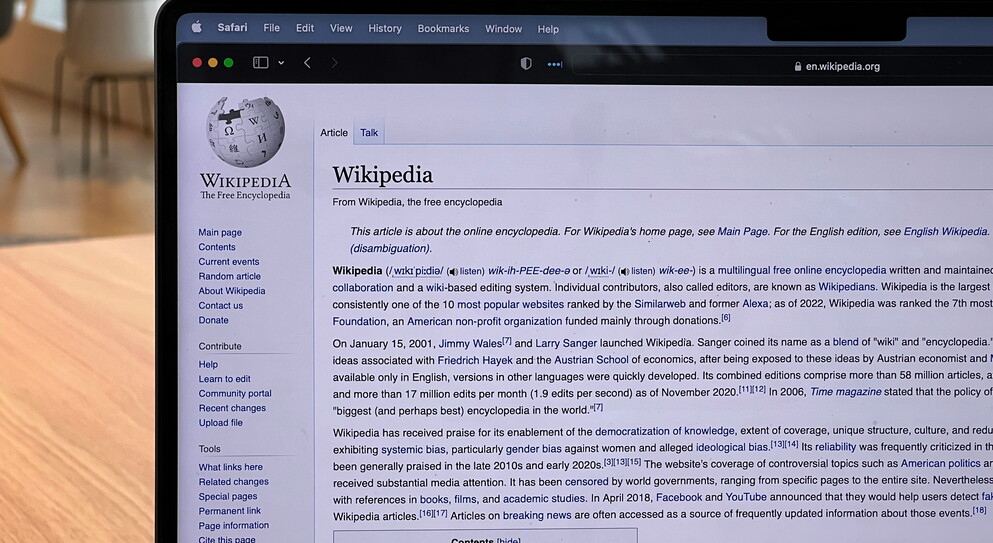The image size is (993, 543).
Task: Play second listen speaker icon
Action: 624,271
